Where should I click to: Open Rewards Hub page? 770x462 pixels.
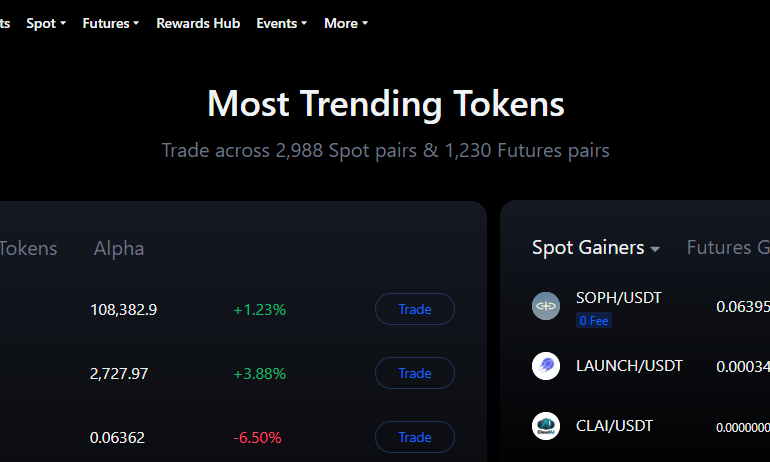pyautogui.click(x=198, y=24)
